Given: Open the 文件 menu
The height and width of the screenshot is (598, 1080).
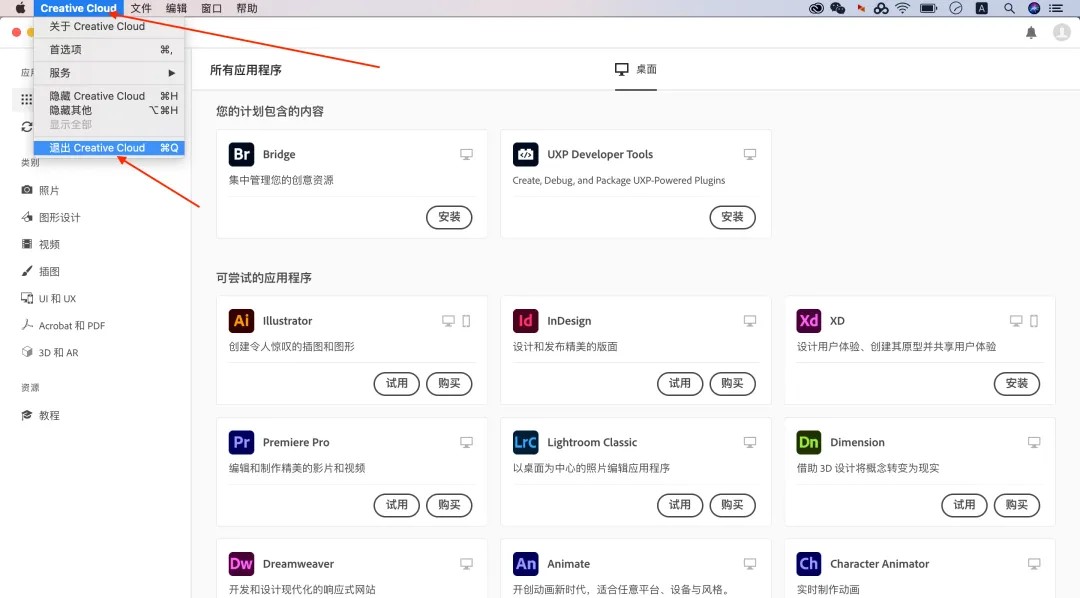Looking at the screenshot, I should [141, 8].
